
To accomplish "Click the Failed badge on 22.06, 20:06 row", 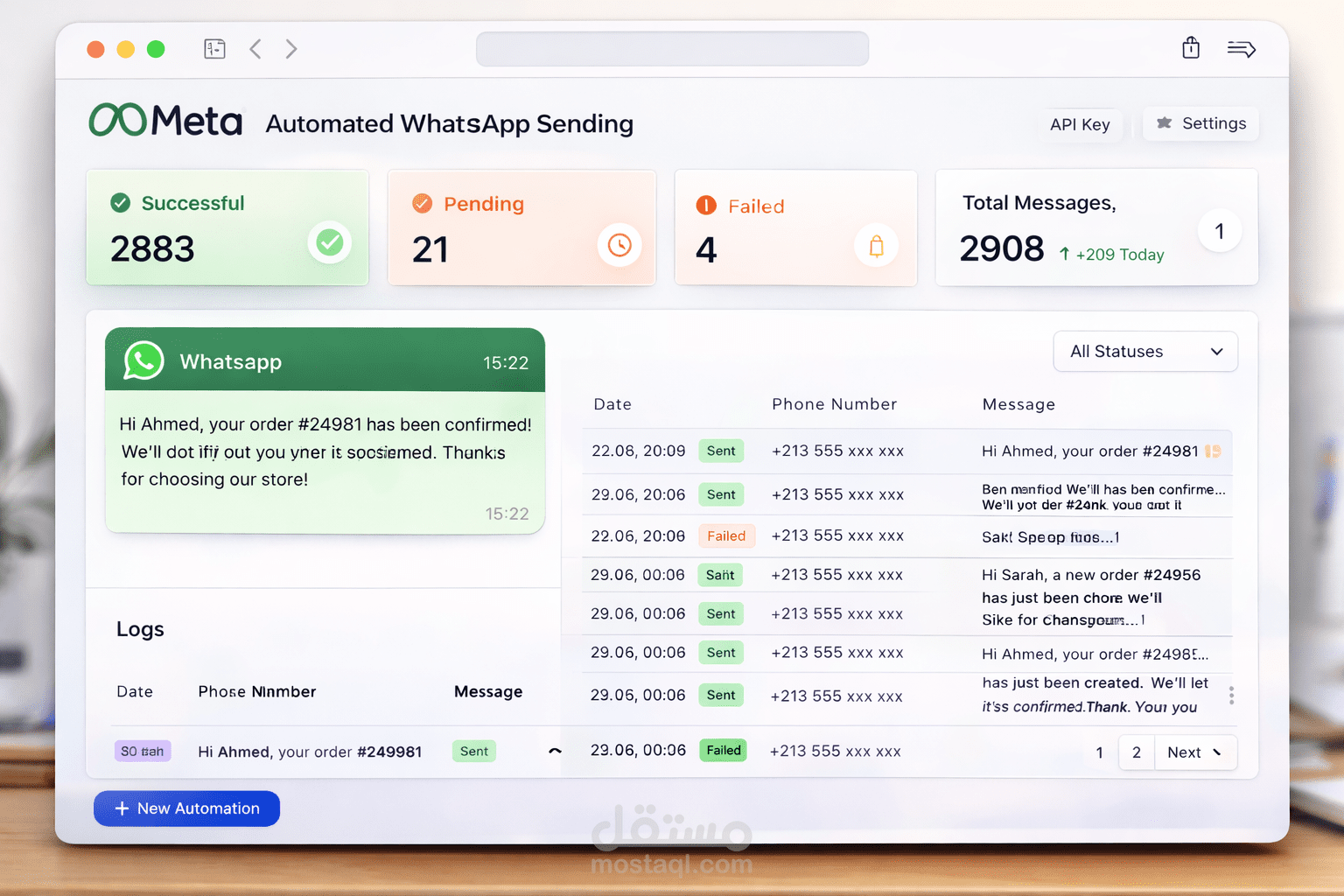I will 726,535.
